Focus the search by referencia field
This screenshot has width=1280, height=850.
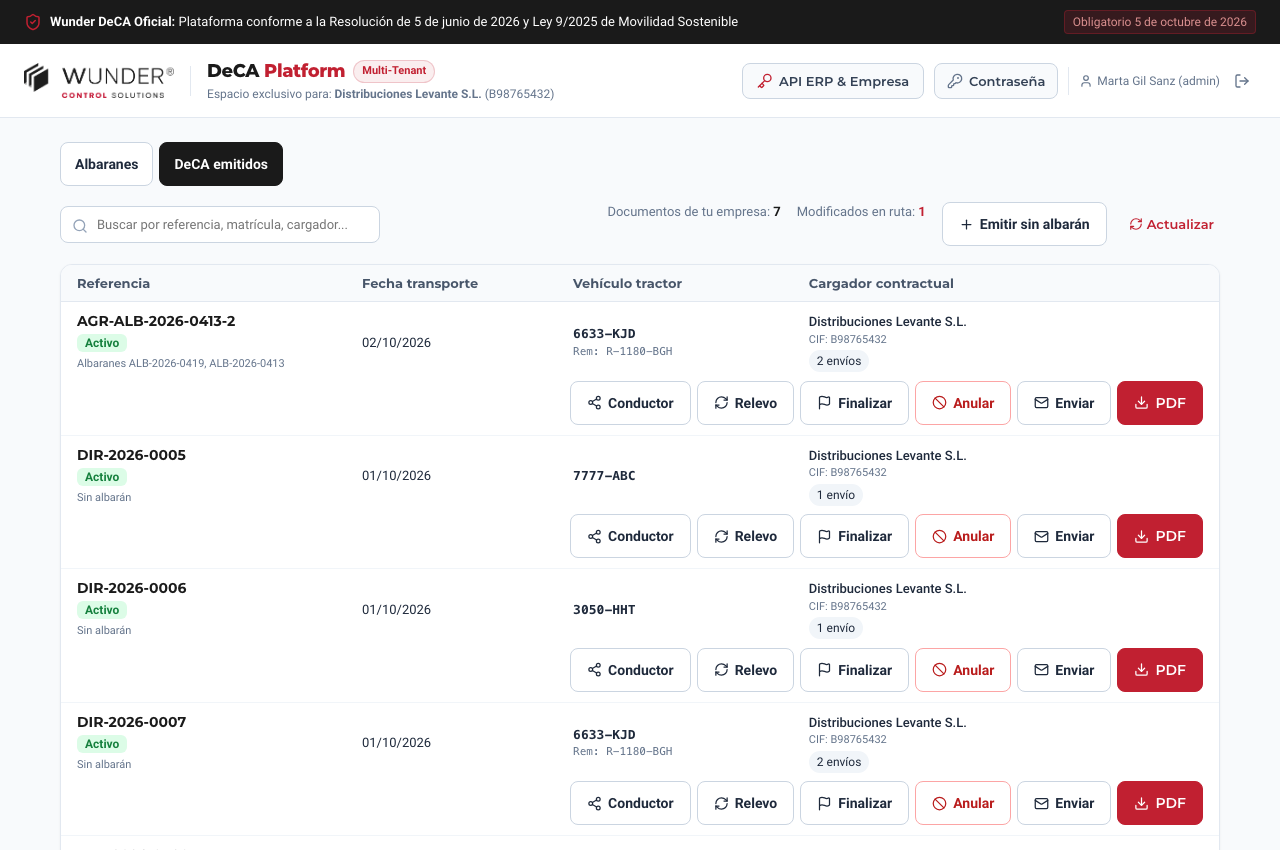tap(220, 225)
